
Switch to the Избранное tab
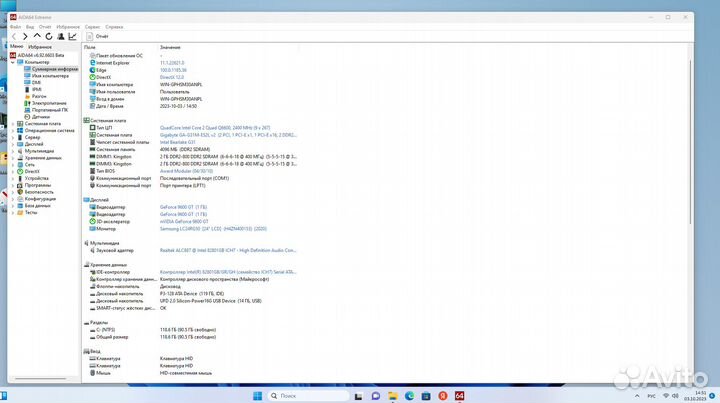(40, 47)
